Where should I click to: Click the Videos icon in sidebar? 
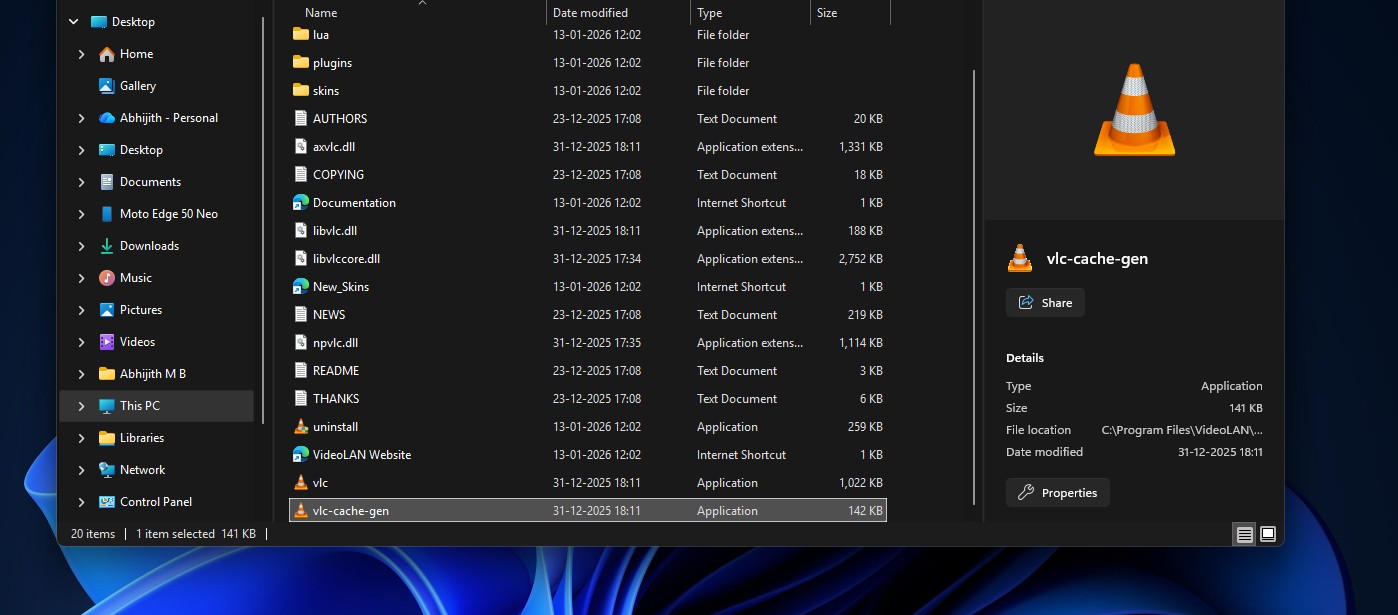pyautogui.click(x=107, y=342)
